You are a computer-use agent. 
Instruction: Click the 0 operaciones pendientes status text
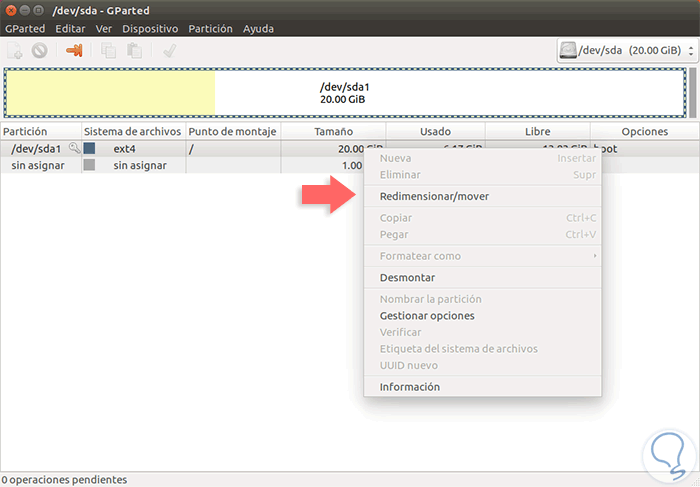click(64, 480)
